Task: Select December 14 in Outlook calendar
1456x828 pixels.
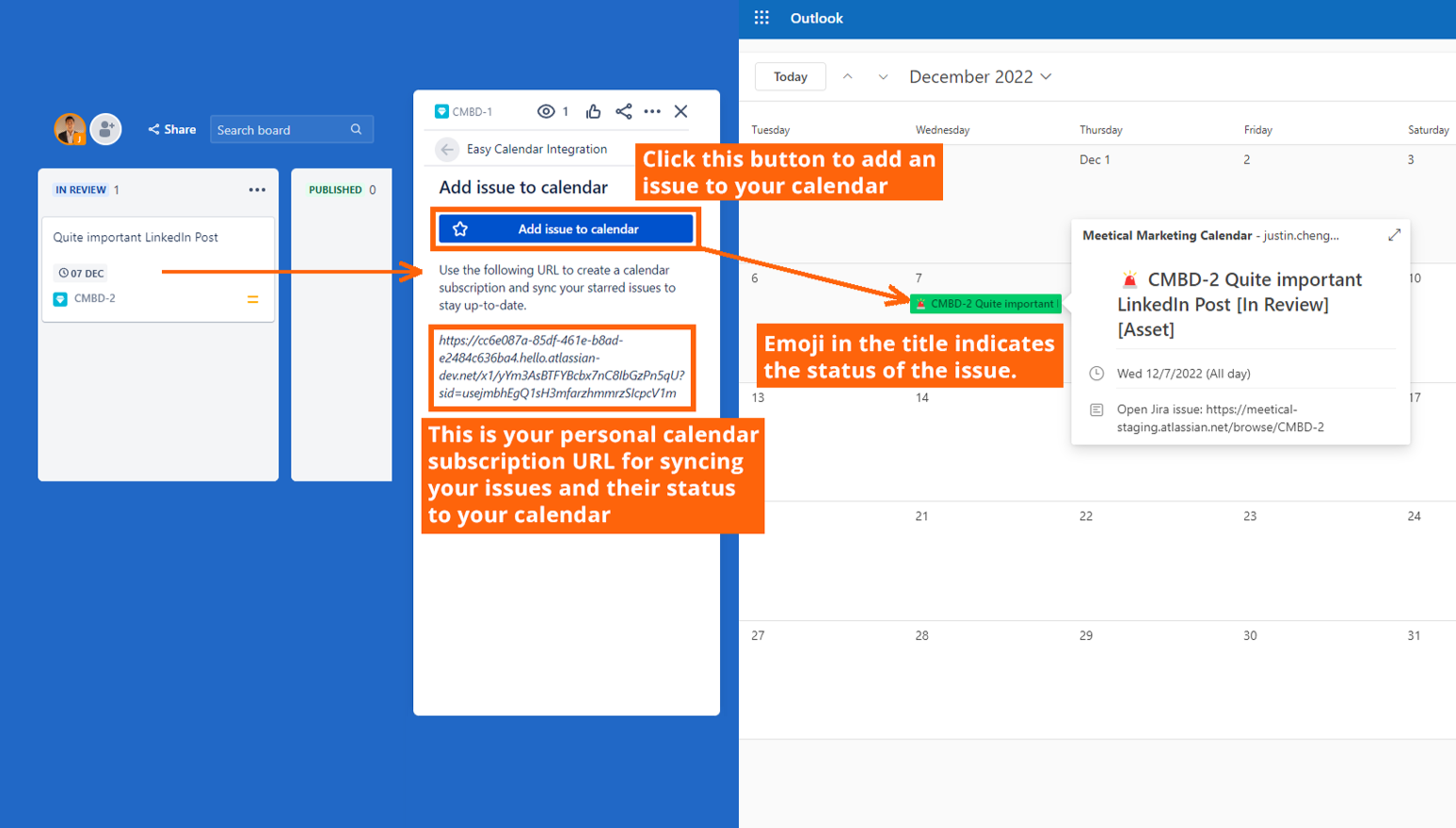Action: tap(922, 398)
